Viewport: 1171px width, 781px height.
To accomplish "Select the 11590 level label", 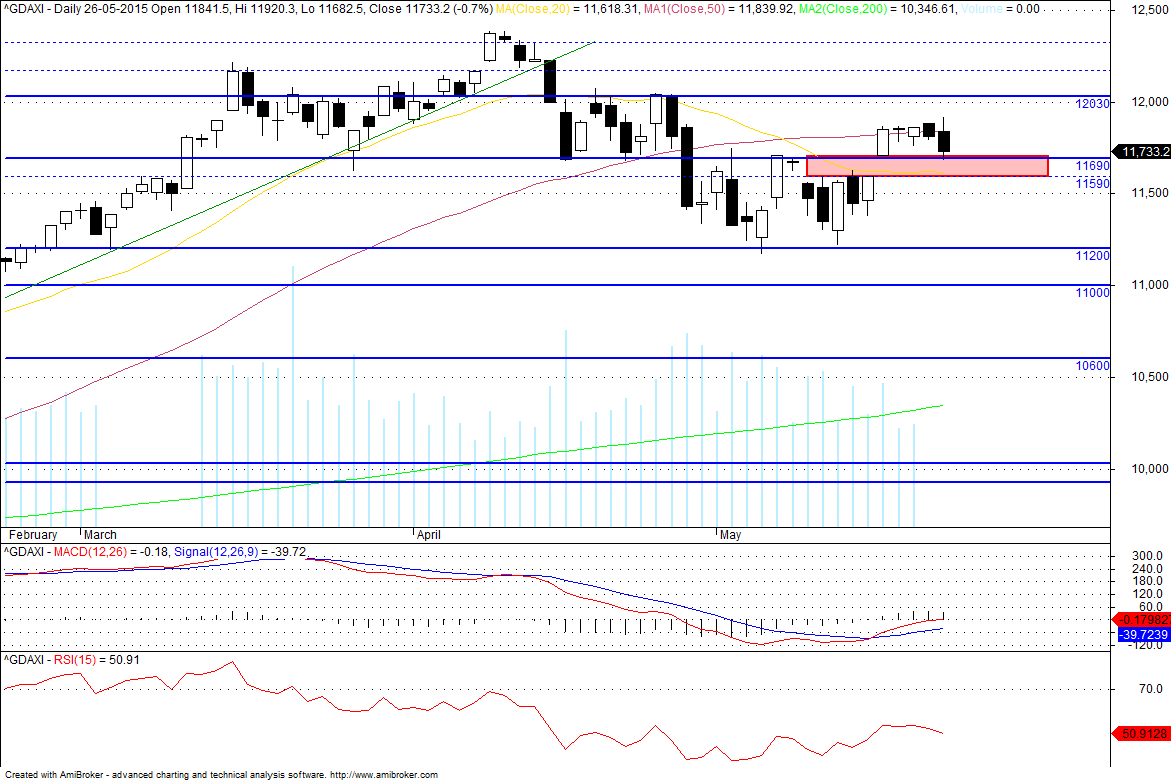I will (1092, 184).
